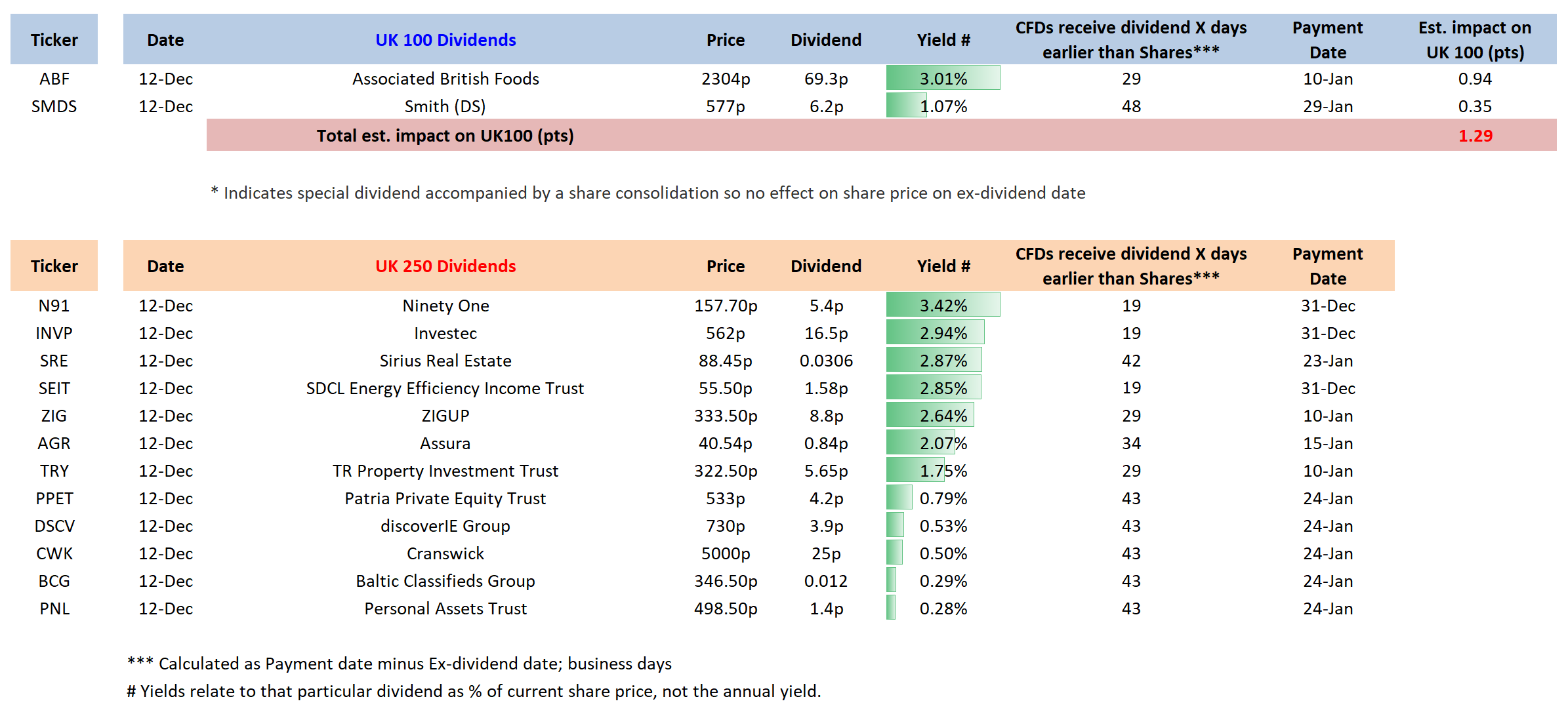Select the INVP ticker cell
Screen dimensions: 1568x716
[54, 333]
